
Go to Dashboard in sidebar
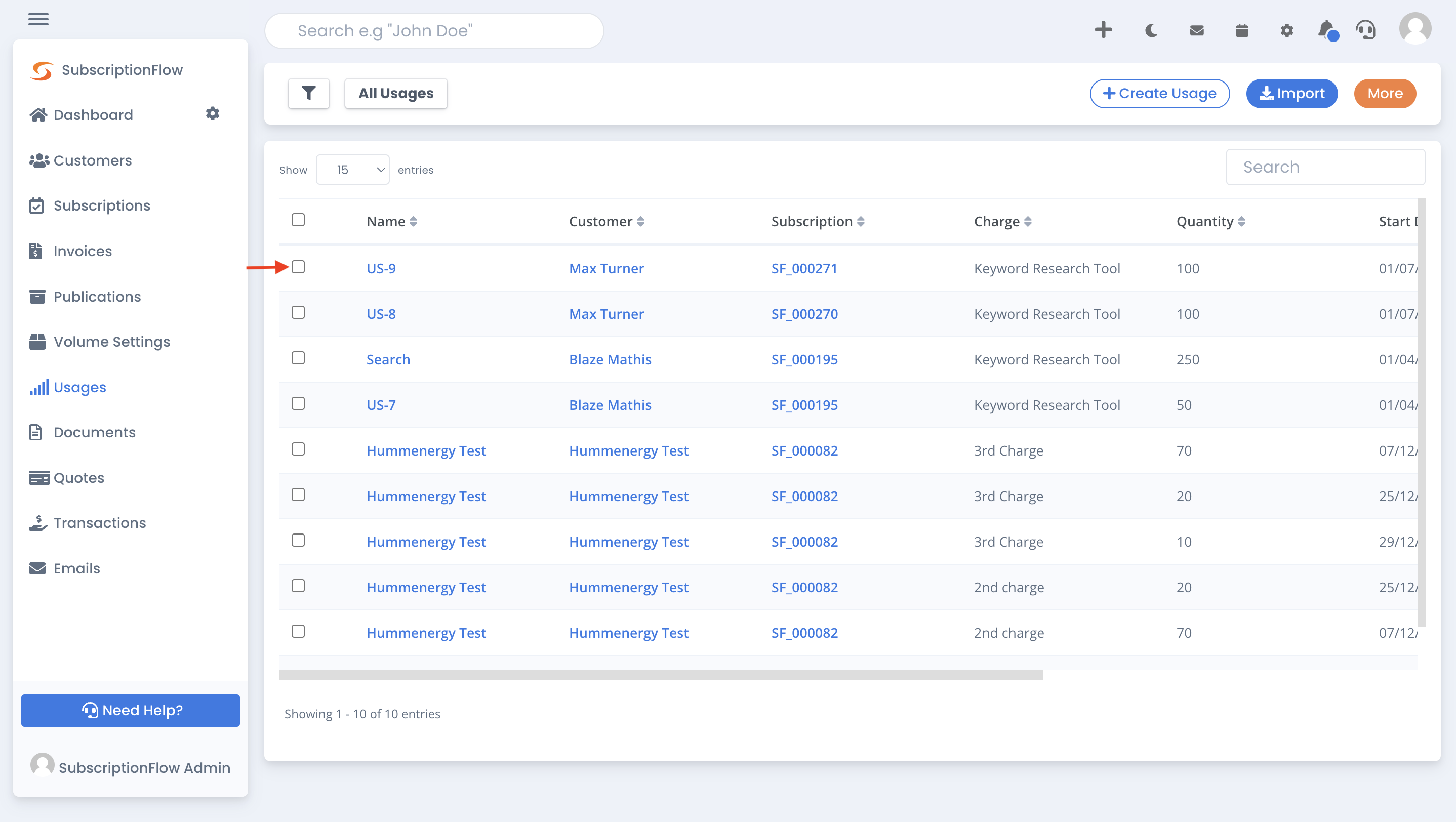[x=82, y=115]
